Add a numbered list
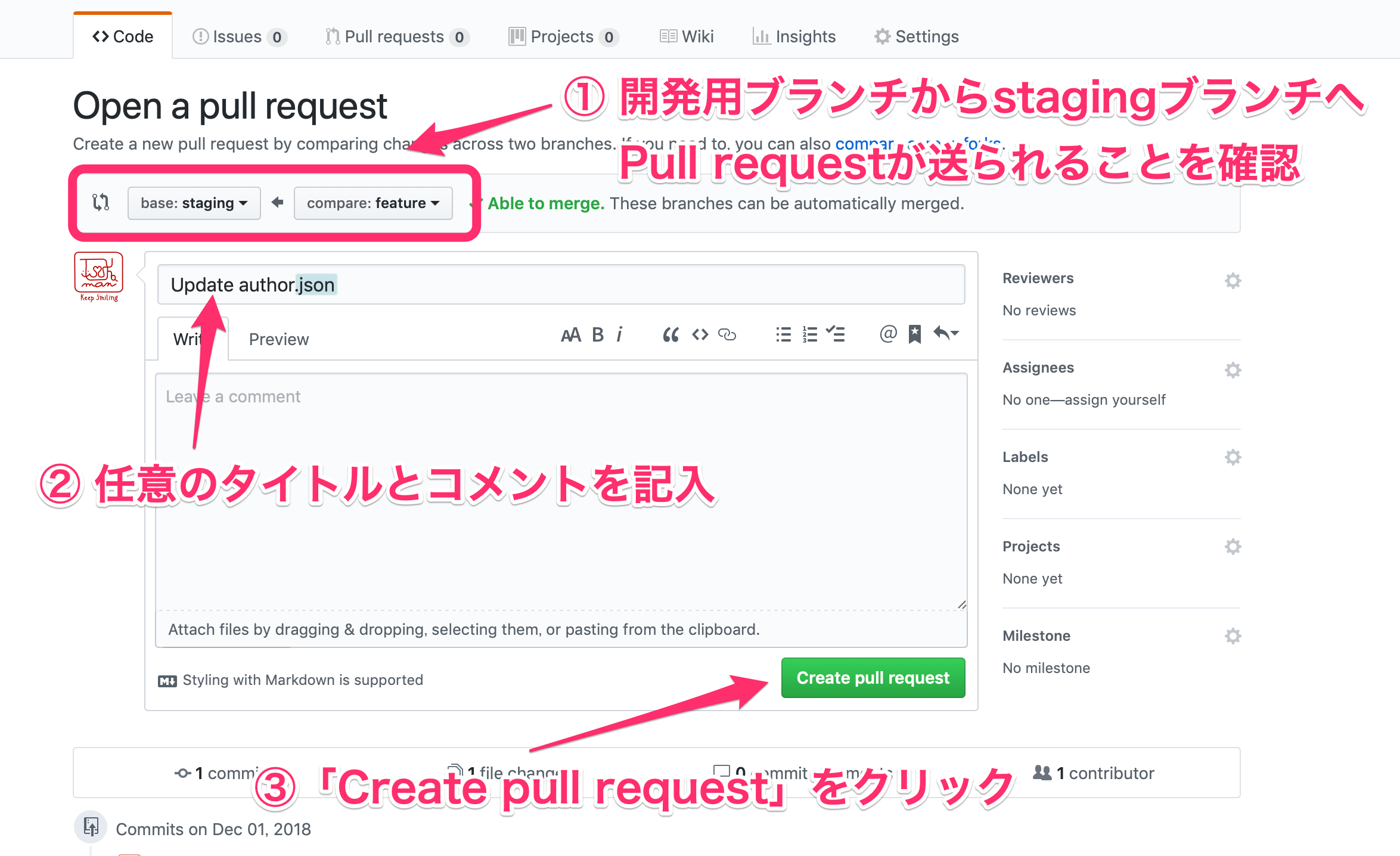 809,334
